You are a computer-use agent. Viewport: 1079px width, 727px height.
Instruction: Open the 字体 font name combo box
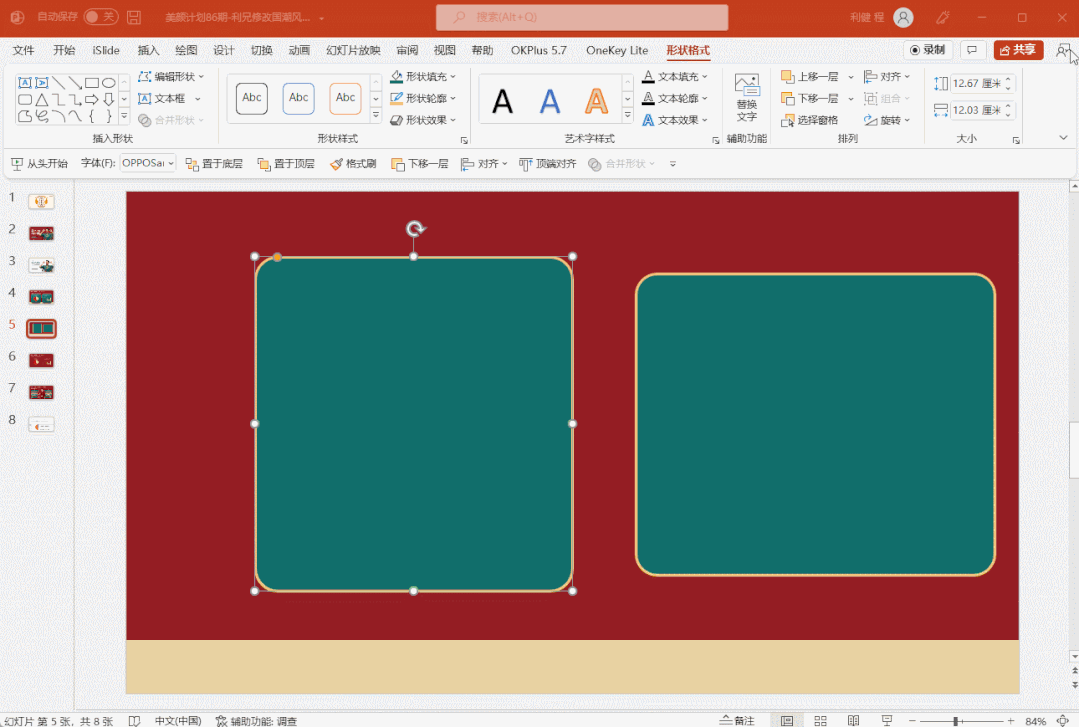pos(148,163)
